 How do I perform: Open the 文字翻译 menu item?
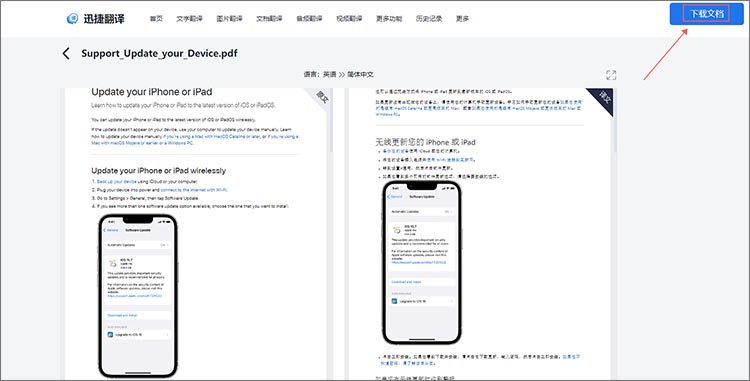tap(189, 19)
